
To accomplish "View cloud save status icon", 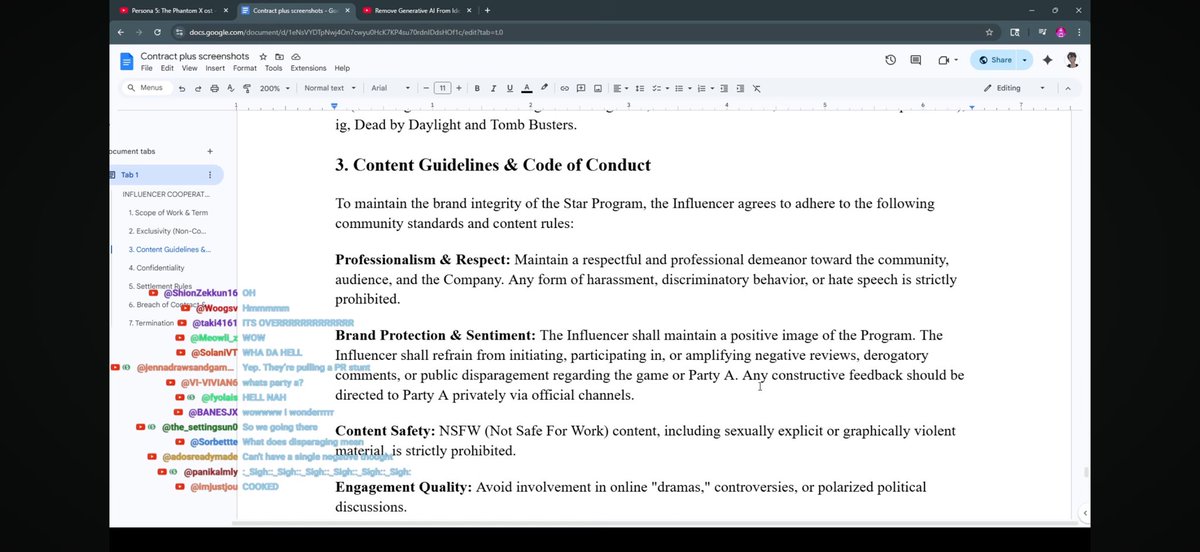I will click(296, 57).
